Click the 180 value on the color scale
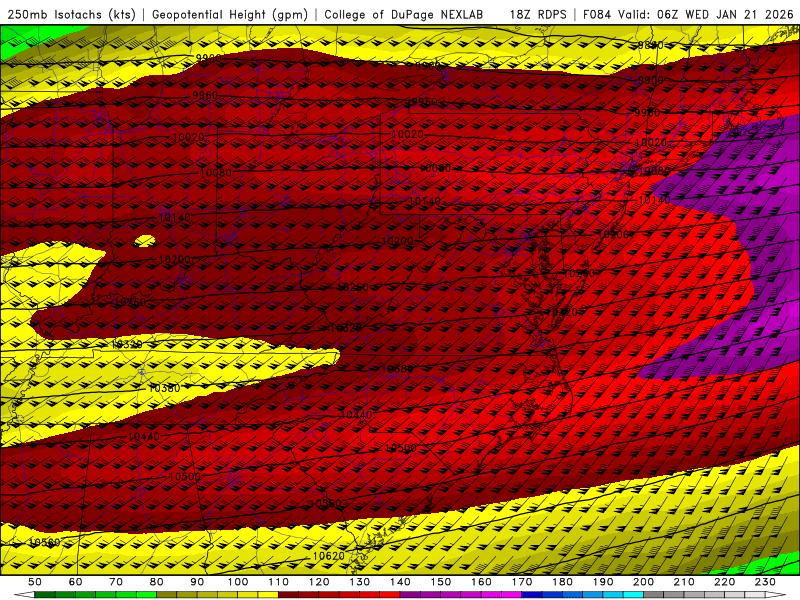Image resolution: width=800 pixels, height=600 pixels. click(562, 582)
